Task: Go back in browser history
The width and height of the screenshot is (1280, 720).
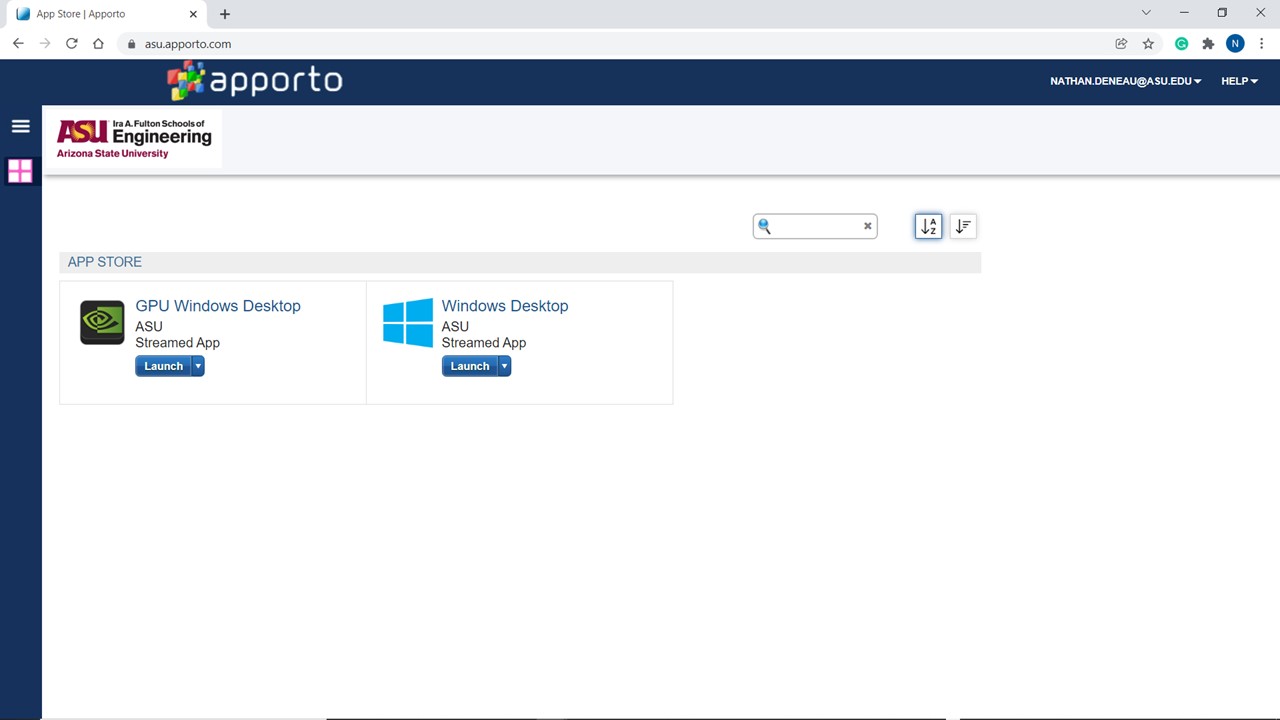Action: click(18, 44)
